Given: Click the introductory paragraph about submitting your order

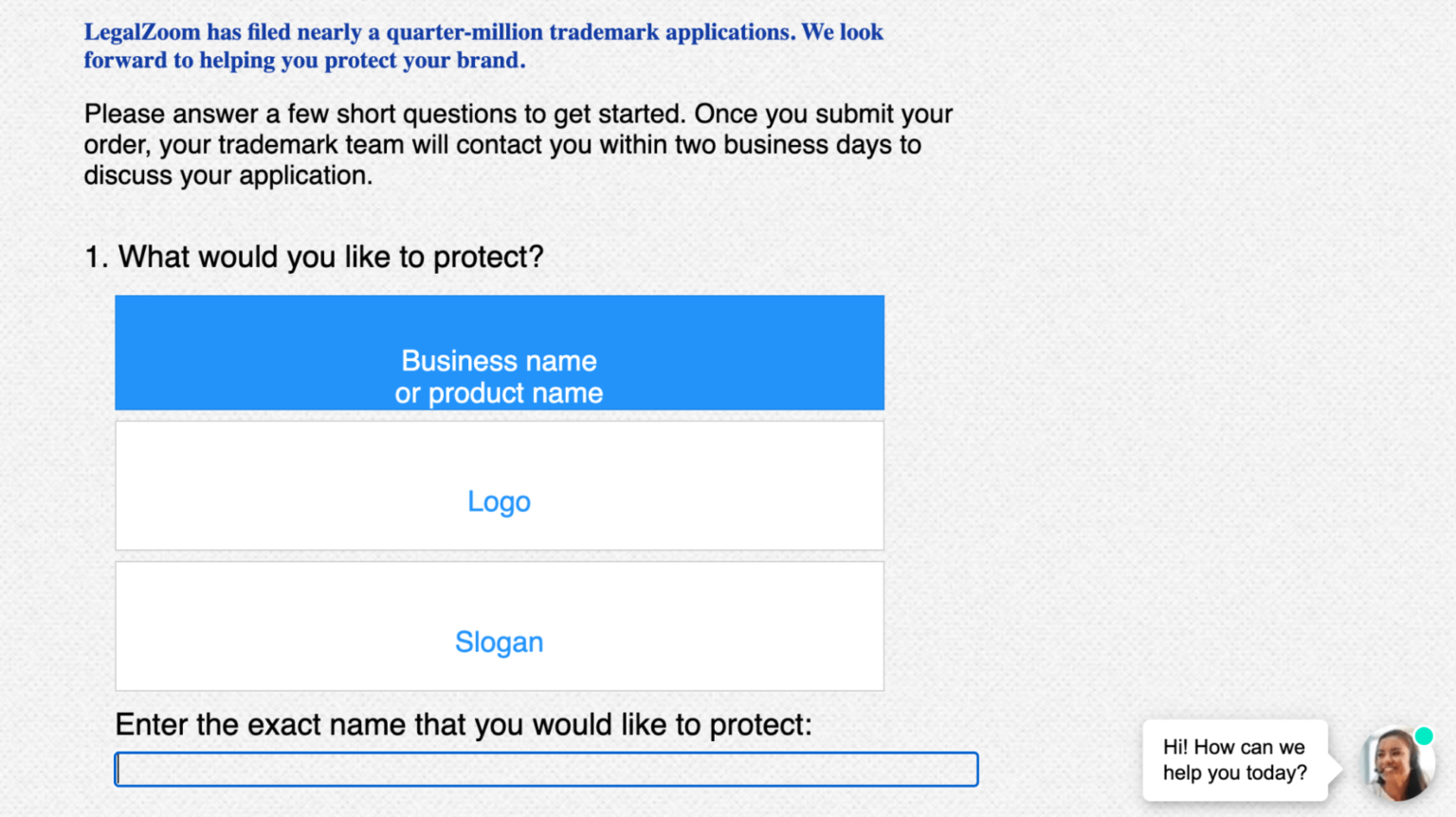Looking at the screenshot, I should click(x=518, y=144).
